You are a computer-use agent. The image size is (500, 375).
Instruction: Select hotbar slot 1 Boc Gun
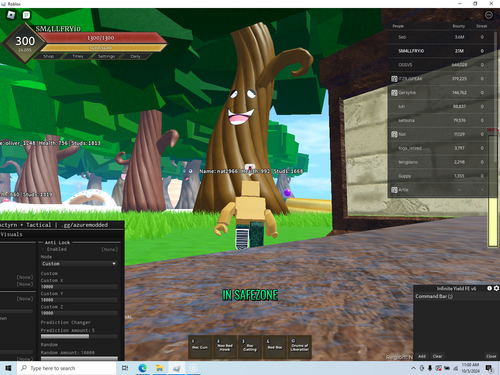pos(200,347)
